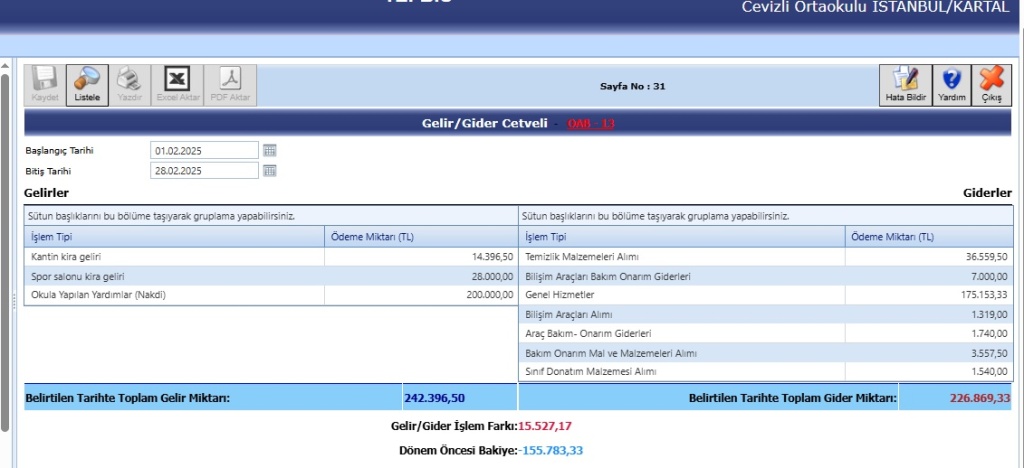1024x468 pixels.
Task: Sort income by İşlem Tipi column header
Action: point(174,237)
